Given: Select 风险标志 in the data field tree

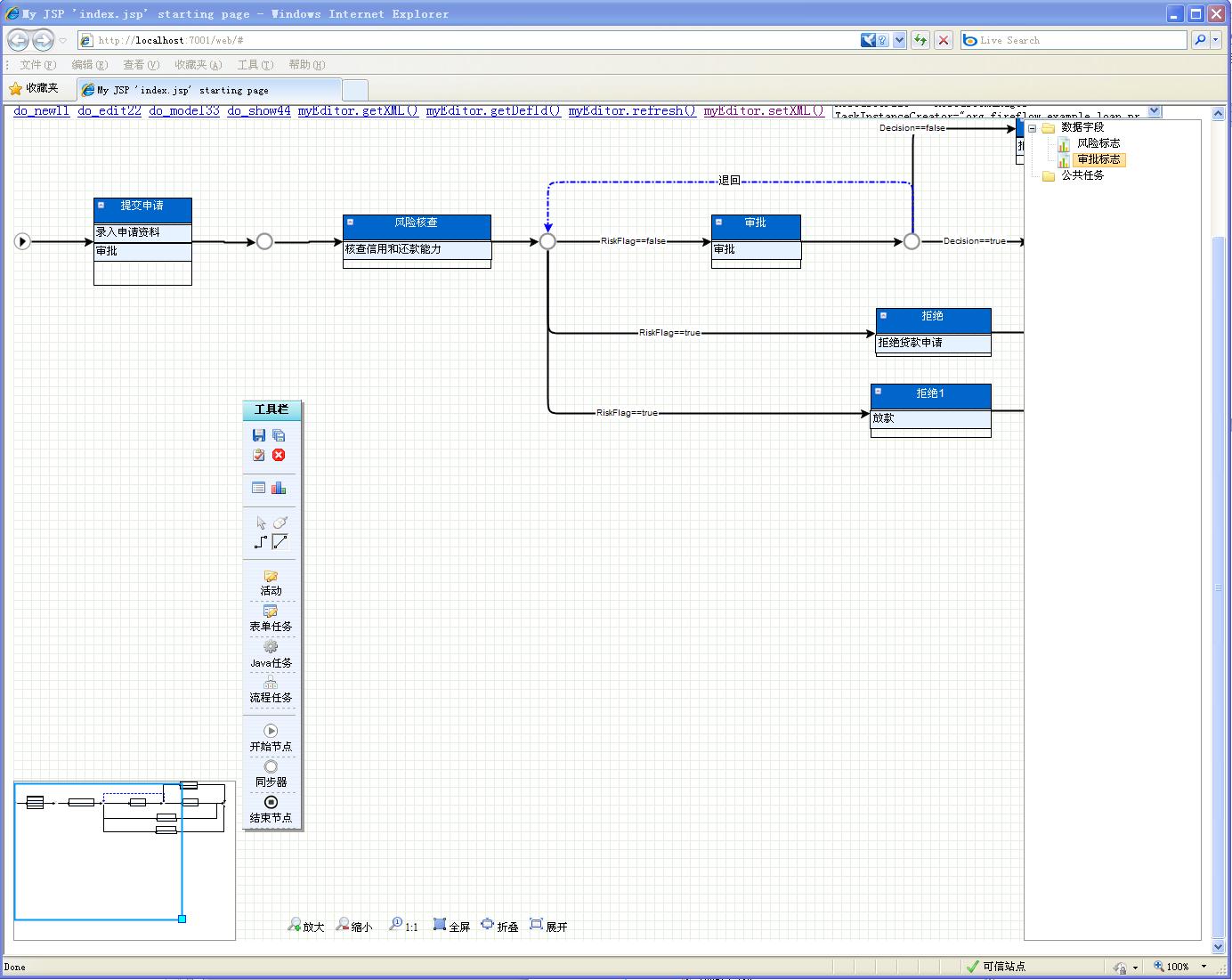Looking at the screenshot, I should (x=1098, y=143).
